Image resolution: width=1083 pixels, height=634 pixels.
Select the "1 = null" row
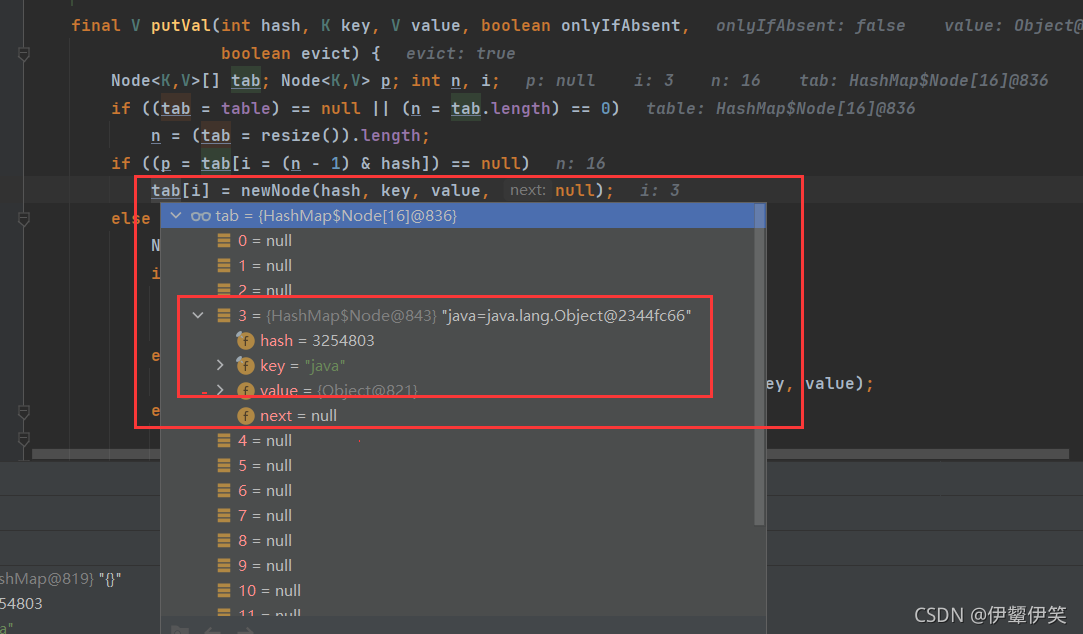(x=458, y=265)
